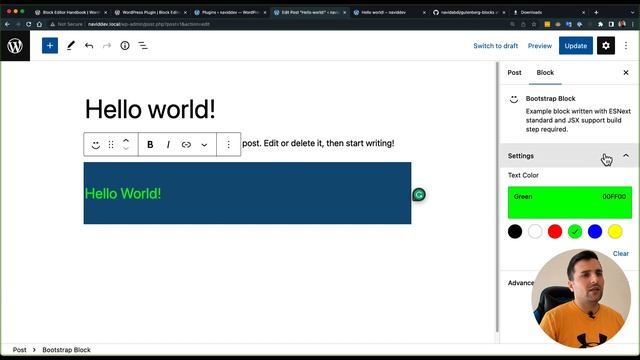The width and height of the screenshot is (640, 360).
Task: Select the pencil Tools icon
Action: coord(71,46)
